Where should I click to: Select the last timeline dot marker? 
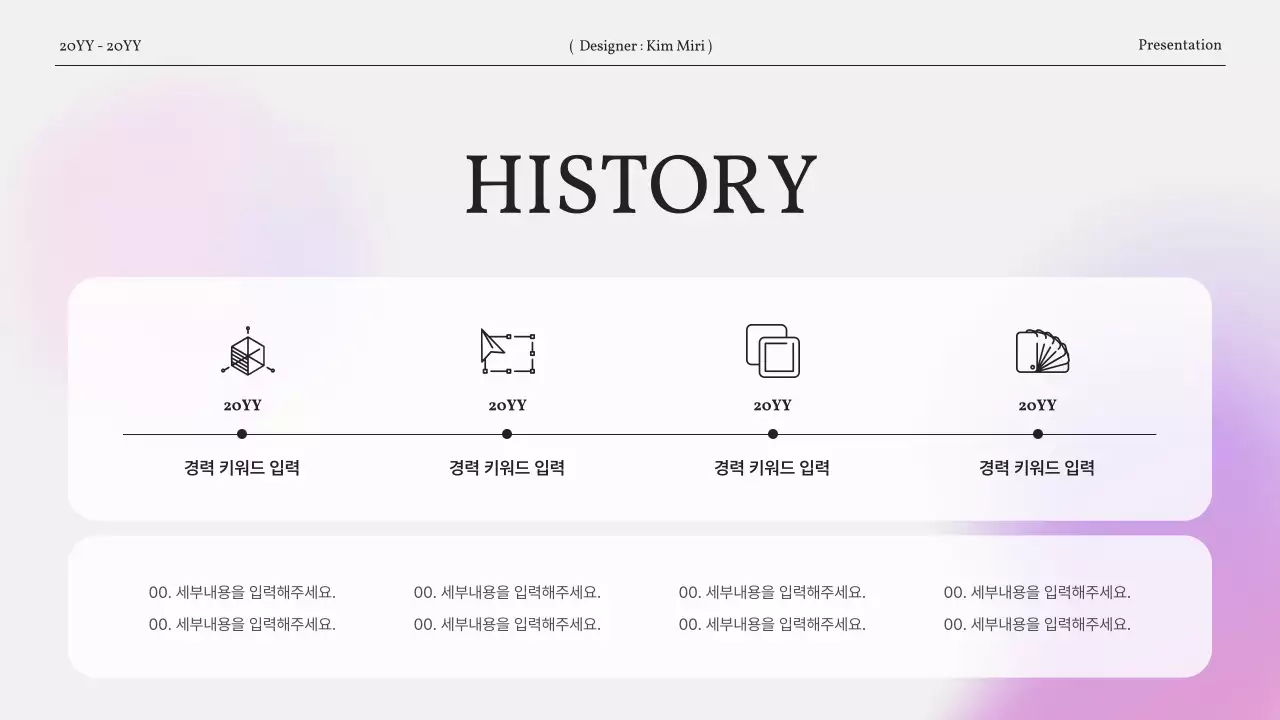pos(1038,434)
